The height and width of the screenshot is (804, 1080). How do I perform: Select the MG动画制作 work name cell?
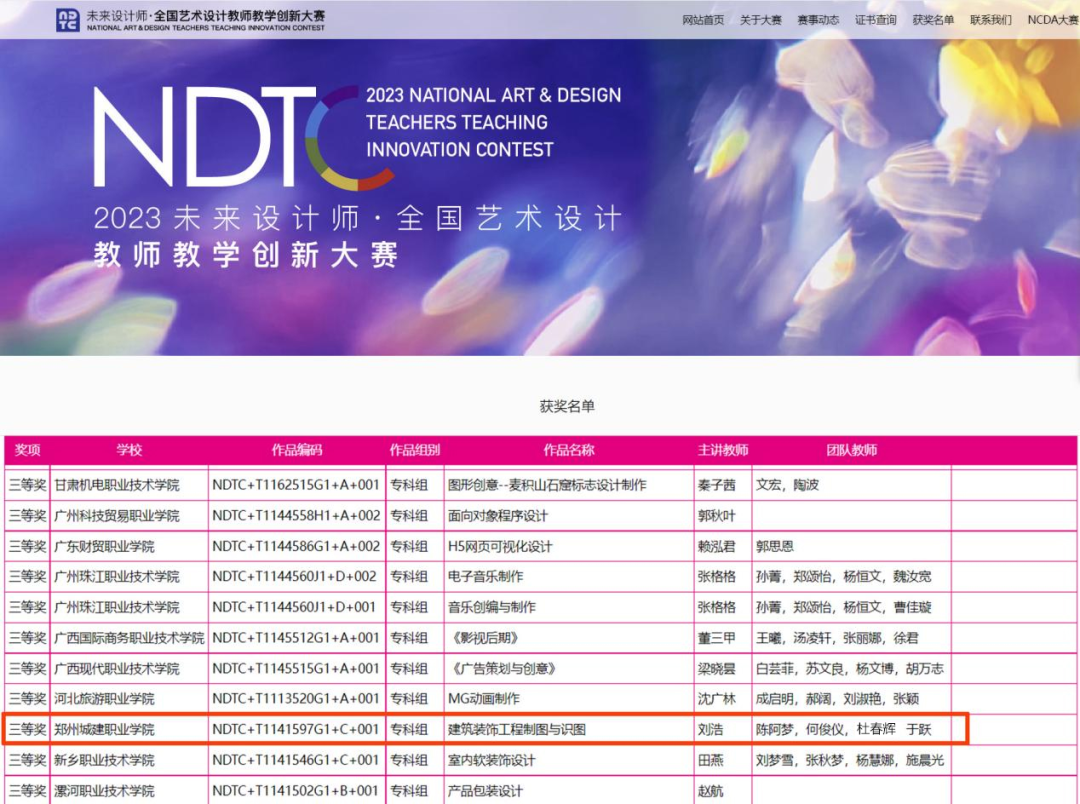click(568, 699)
